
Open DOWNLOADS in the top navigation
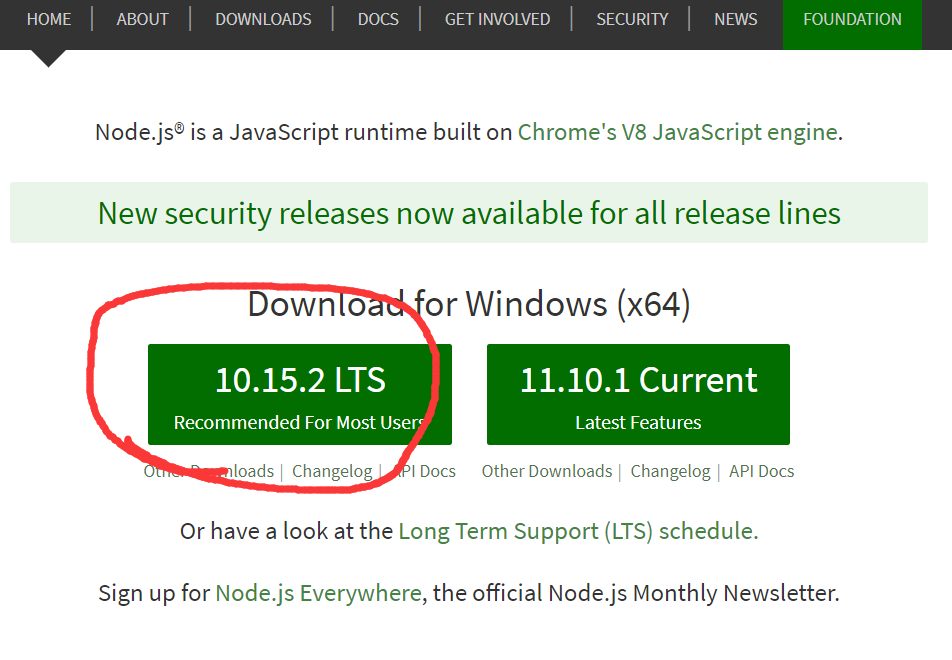pyautogui.click(x=263, y=19)
